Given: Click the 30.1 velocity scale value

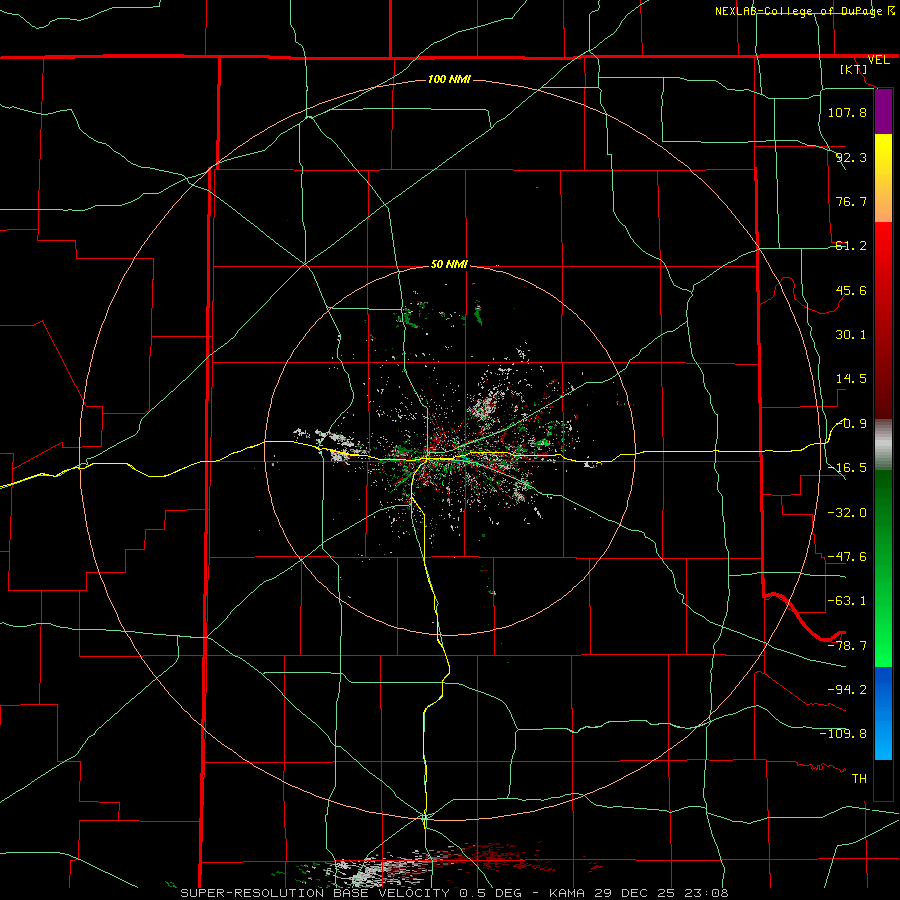Looking at the screenshot, I should (x=851, y=335).
